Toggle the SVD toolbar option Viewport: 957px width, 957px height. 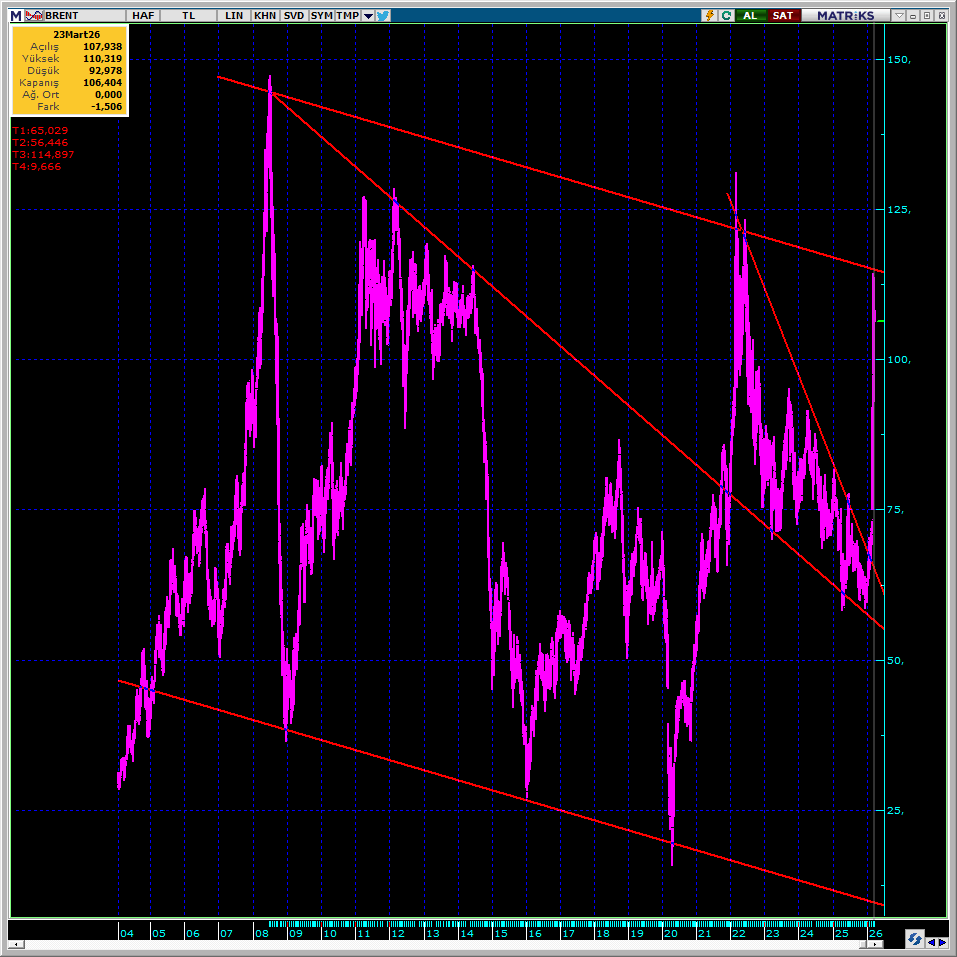pyautogui.click(x=294, y=16)
